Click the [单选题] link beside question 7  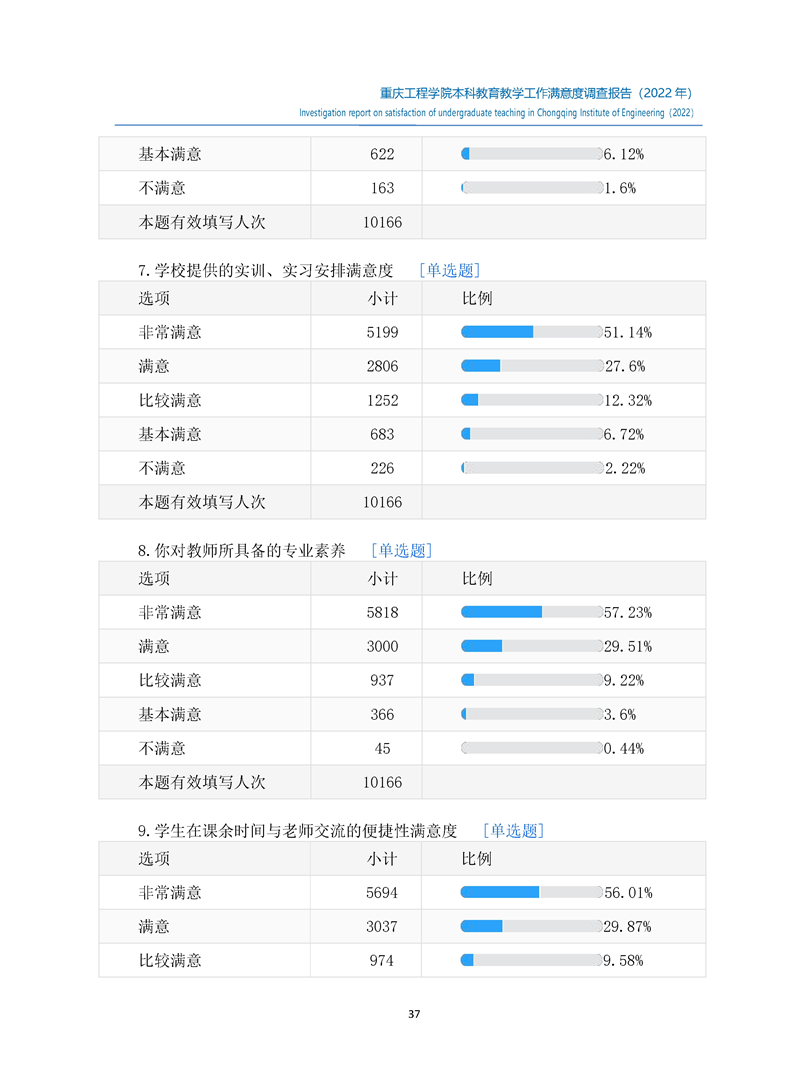(x=449, y=270)
